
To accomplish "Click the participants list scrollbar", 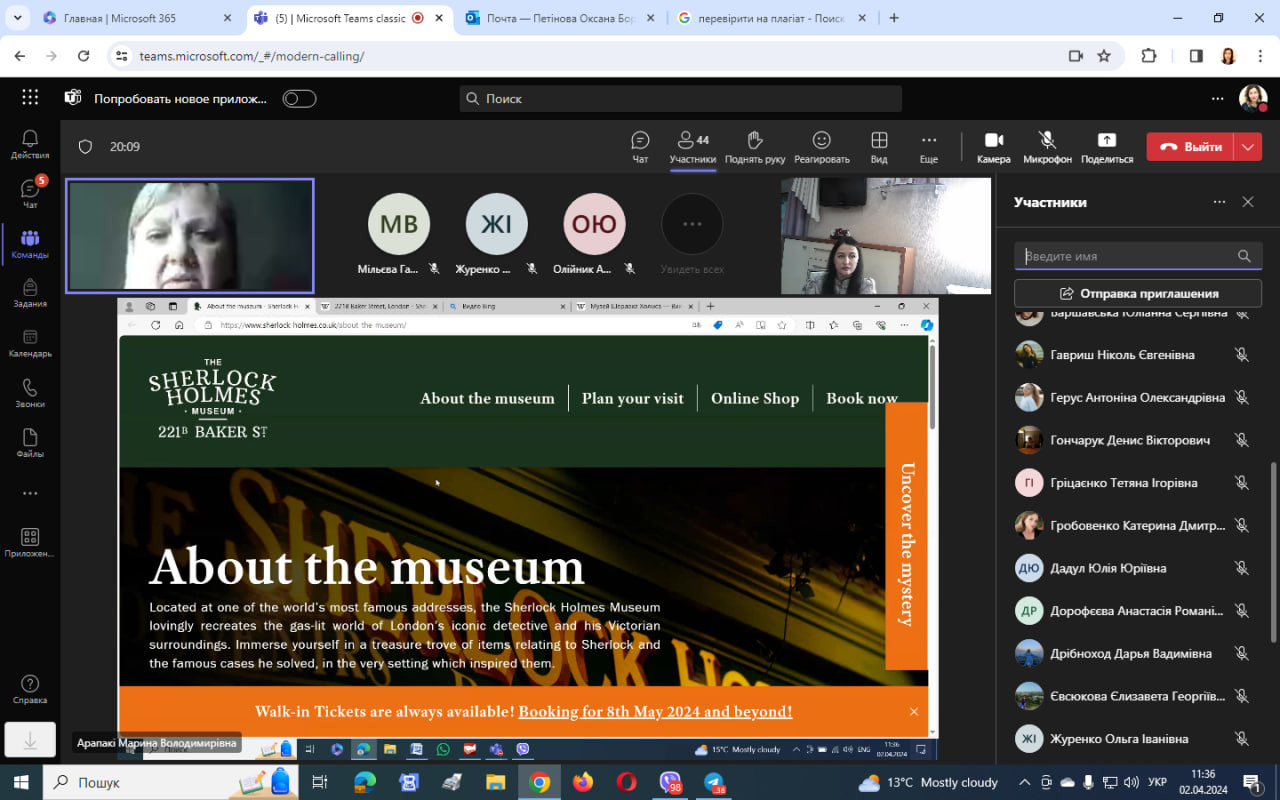I will pyautogui.click(x=1273, y=552).
